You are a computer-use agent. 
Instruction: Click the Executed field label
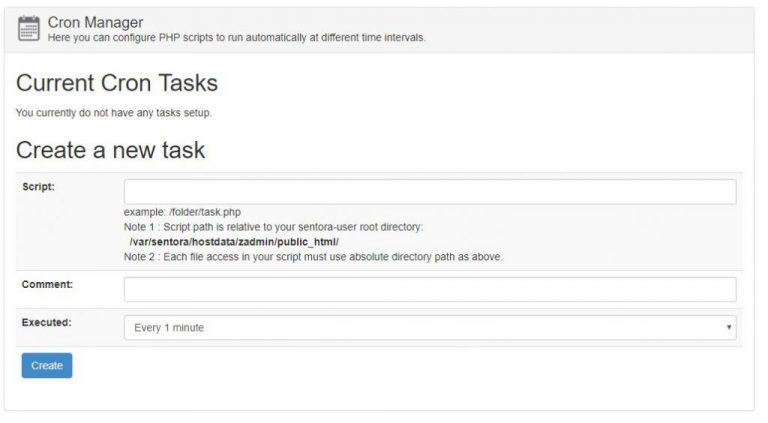[47, 323]
